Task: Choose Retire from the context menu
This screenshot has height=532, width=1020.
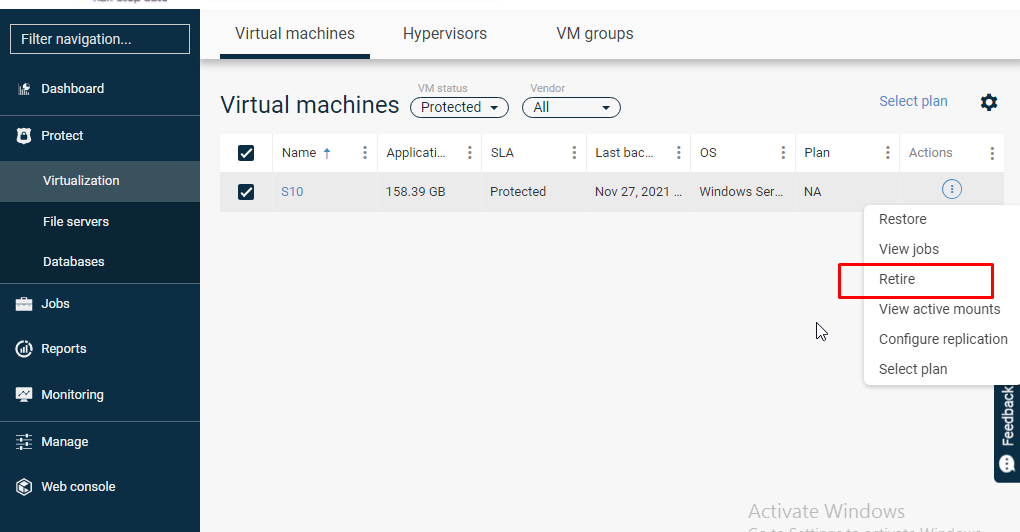Action: (x=897, y=279)
